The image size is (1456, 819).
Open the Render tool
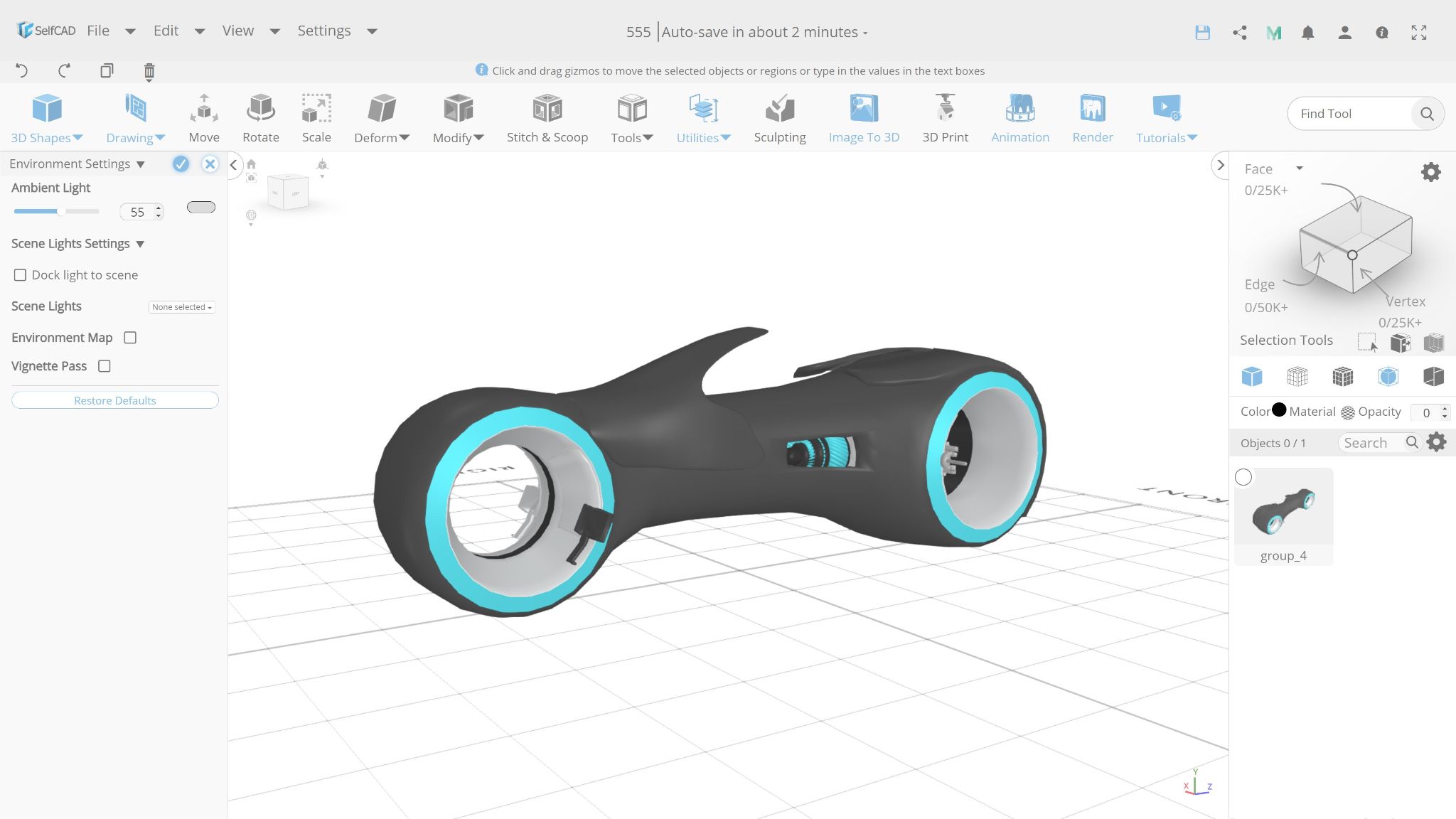[x=1092, y=118]
